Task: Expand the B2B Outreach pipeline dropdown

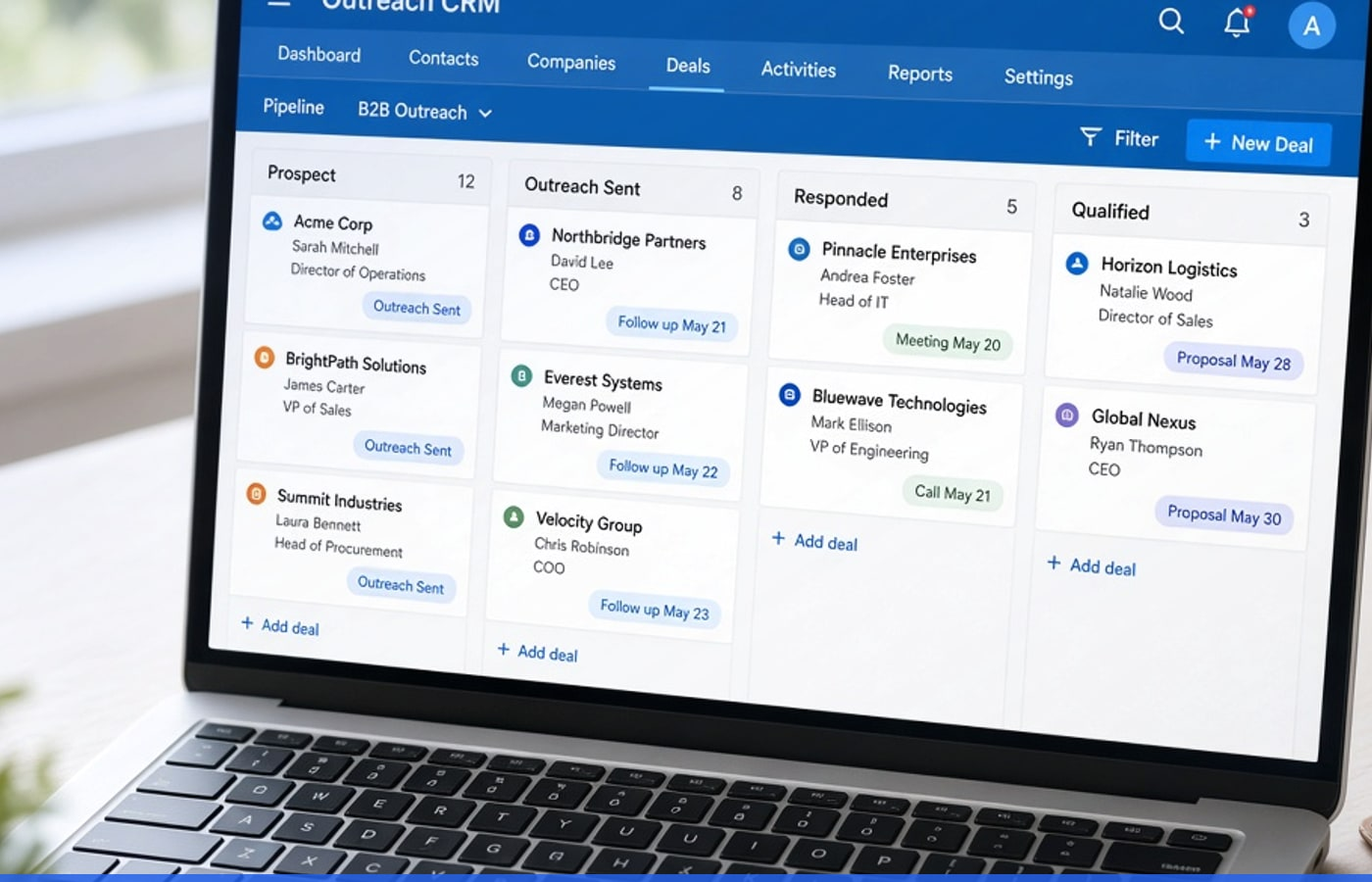Action: click(x=424, y=111)
